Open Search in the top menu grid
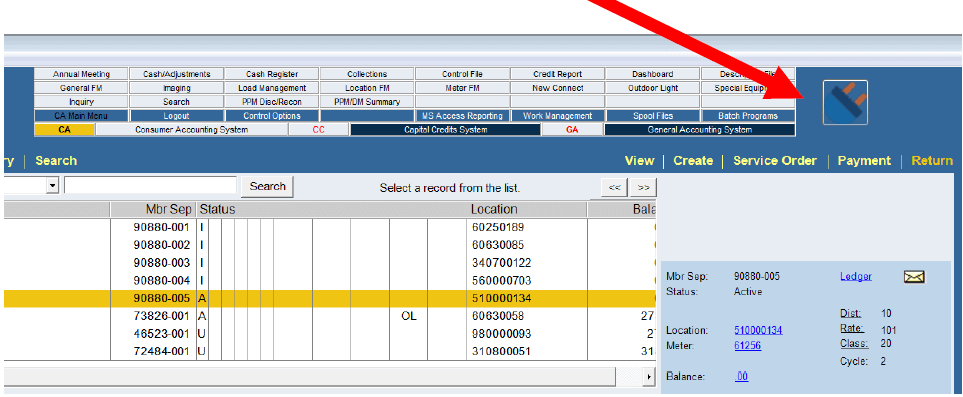The width and height of the screenshot is (963, 397). (176, 102)
